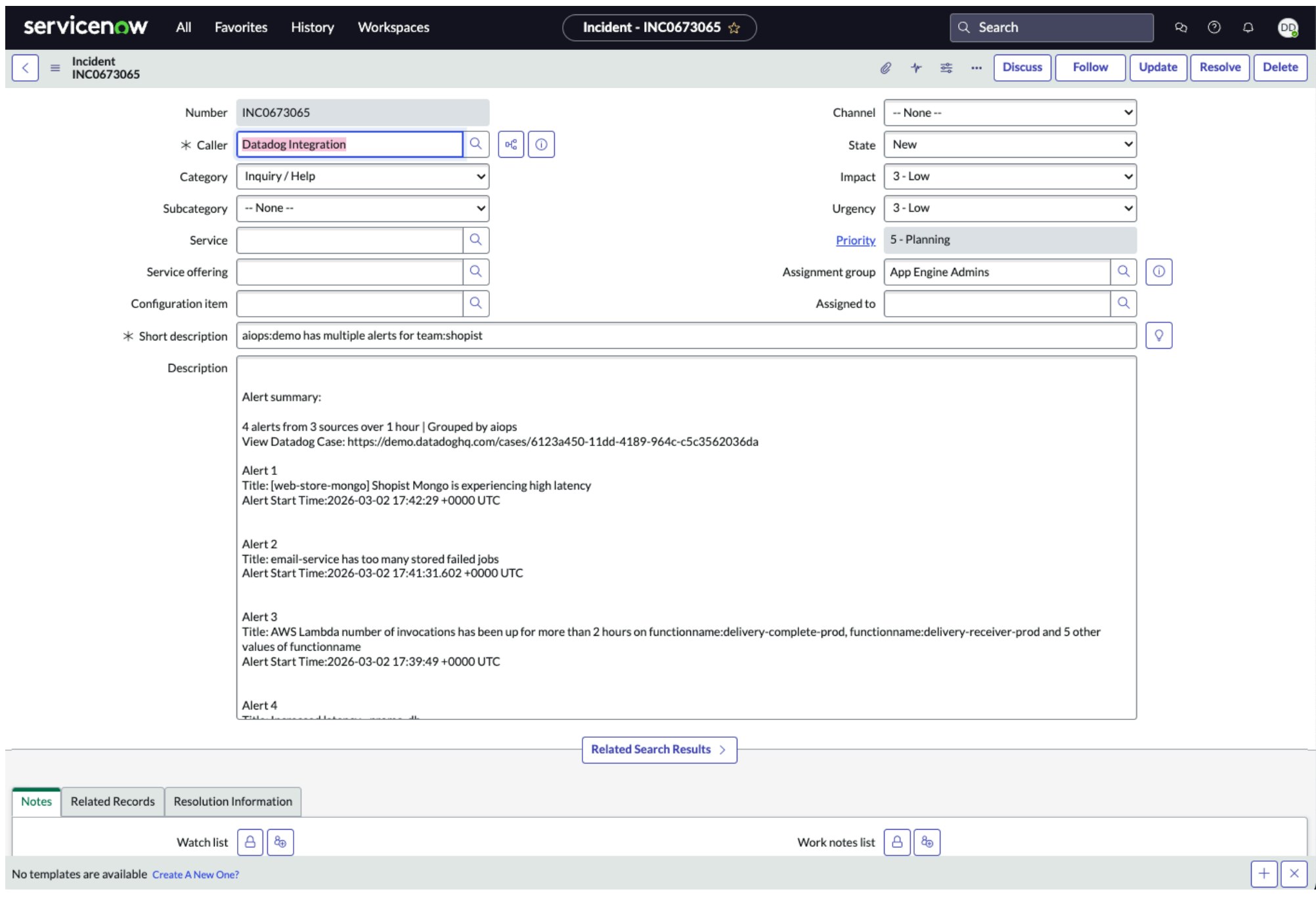Open the Assignment group info icon
Viewport: 1316px width, 900px height.
coord(1159,271)
